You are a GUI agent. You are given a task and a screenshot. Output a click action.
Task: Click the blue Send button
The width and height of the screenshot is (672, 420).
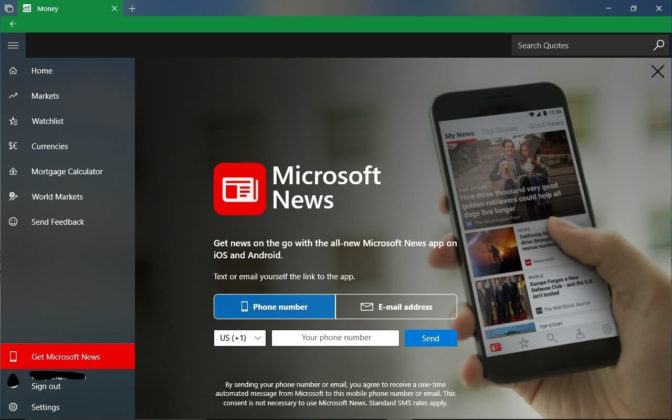[x=431, y=338]
